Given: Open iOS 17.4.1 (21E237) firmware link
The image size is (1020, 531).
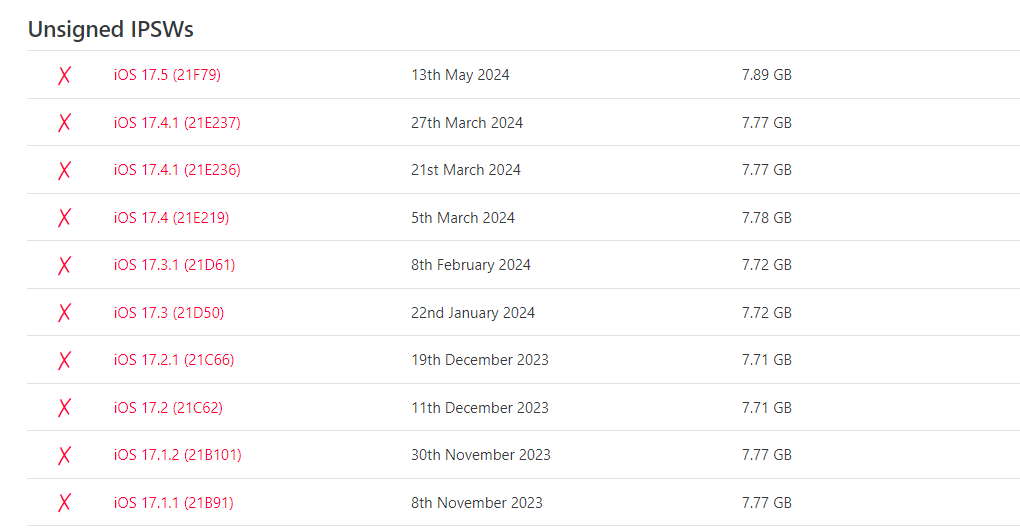Looking at the screenshot, I should click(177, 123).
